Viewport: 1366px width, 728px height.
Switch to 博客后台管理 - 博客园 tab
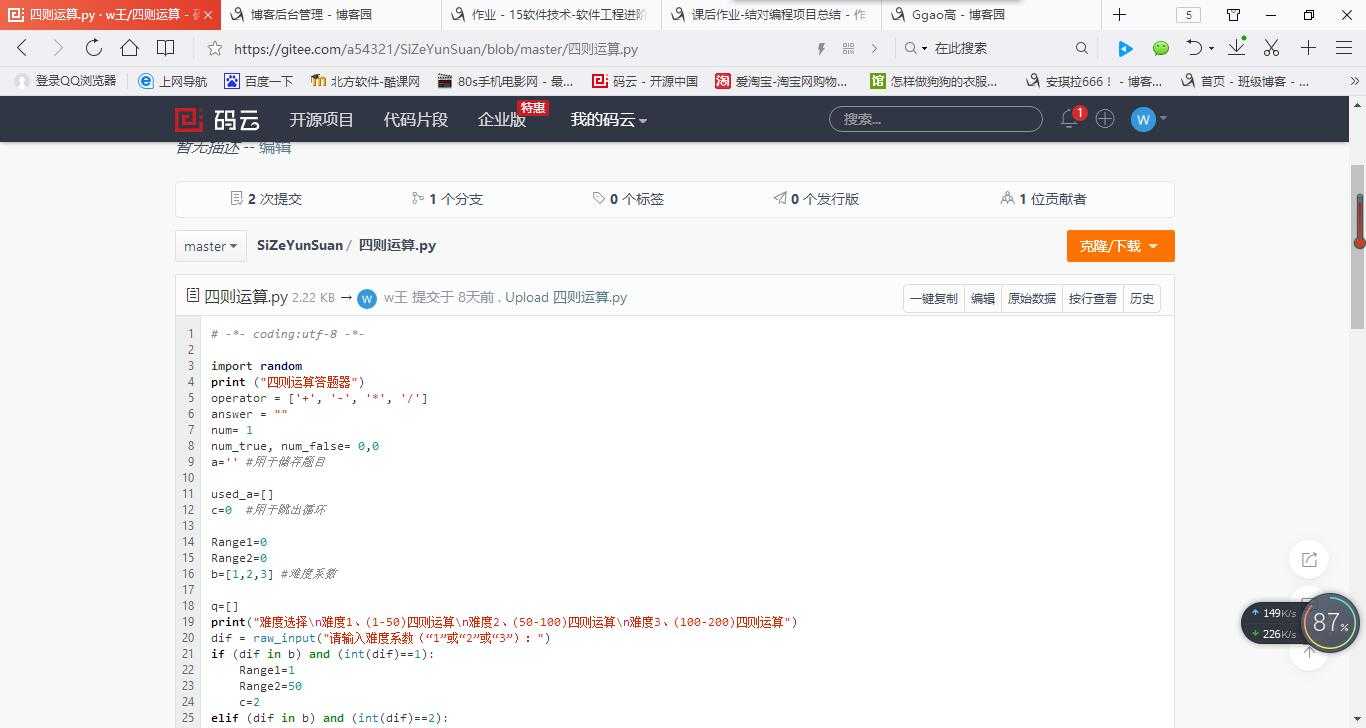click(x=330, y=15)
